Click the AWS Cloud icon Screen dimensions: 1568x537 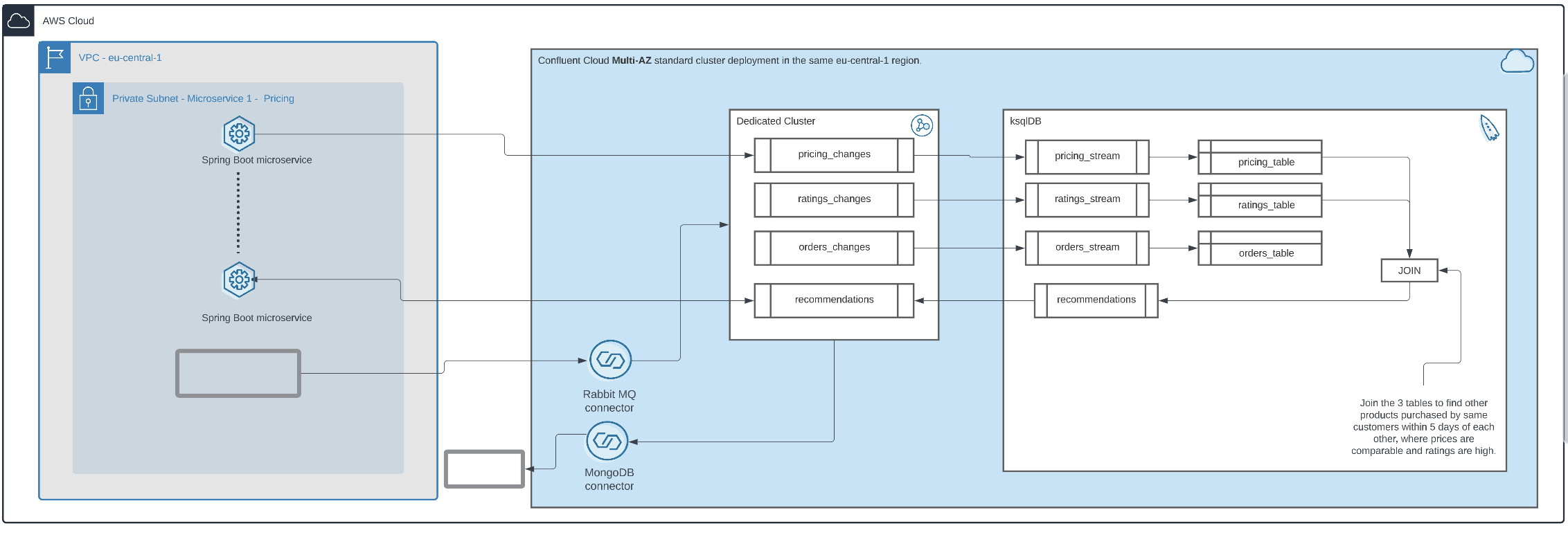[18, 21]
